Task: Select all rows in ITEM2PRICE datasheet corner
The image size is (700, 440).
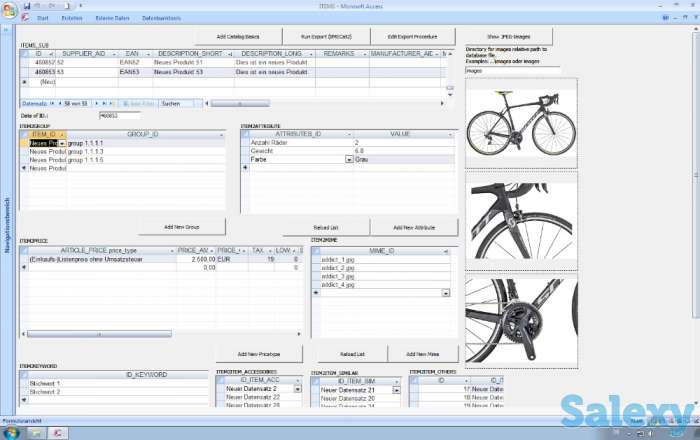Action: pos(24,251)
